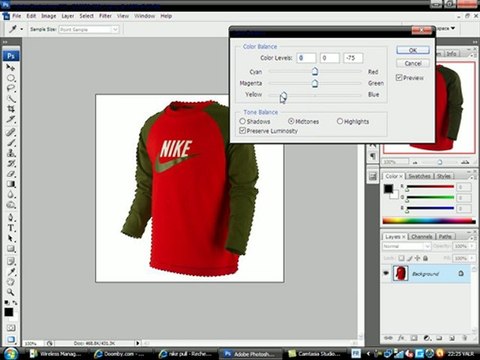Select the Elliptical Marquee tool
Image resolution: width=480 pixels, height=360 pixels.
pyautogui.click(x=10, y=78)
